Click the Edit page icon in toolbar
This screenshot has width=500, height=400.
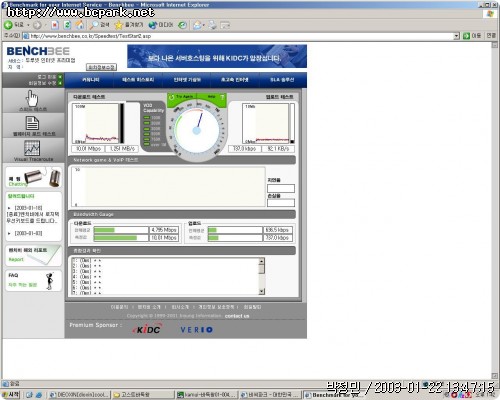click(225, 25)
